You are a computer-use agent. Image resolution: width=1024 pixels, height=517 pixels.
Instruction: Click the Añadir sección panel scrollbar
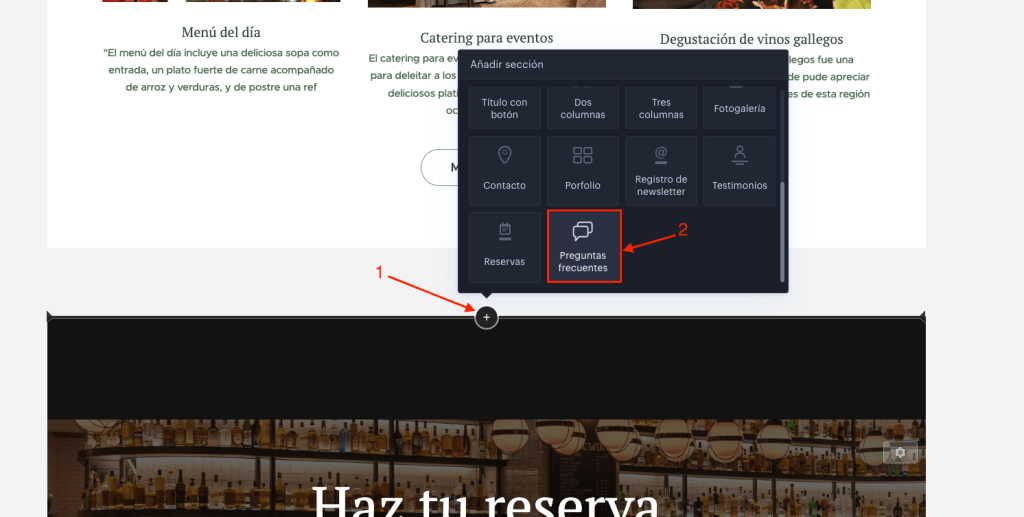pyautogui.click(x=782, y=232)
